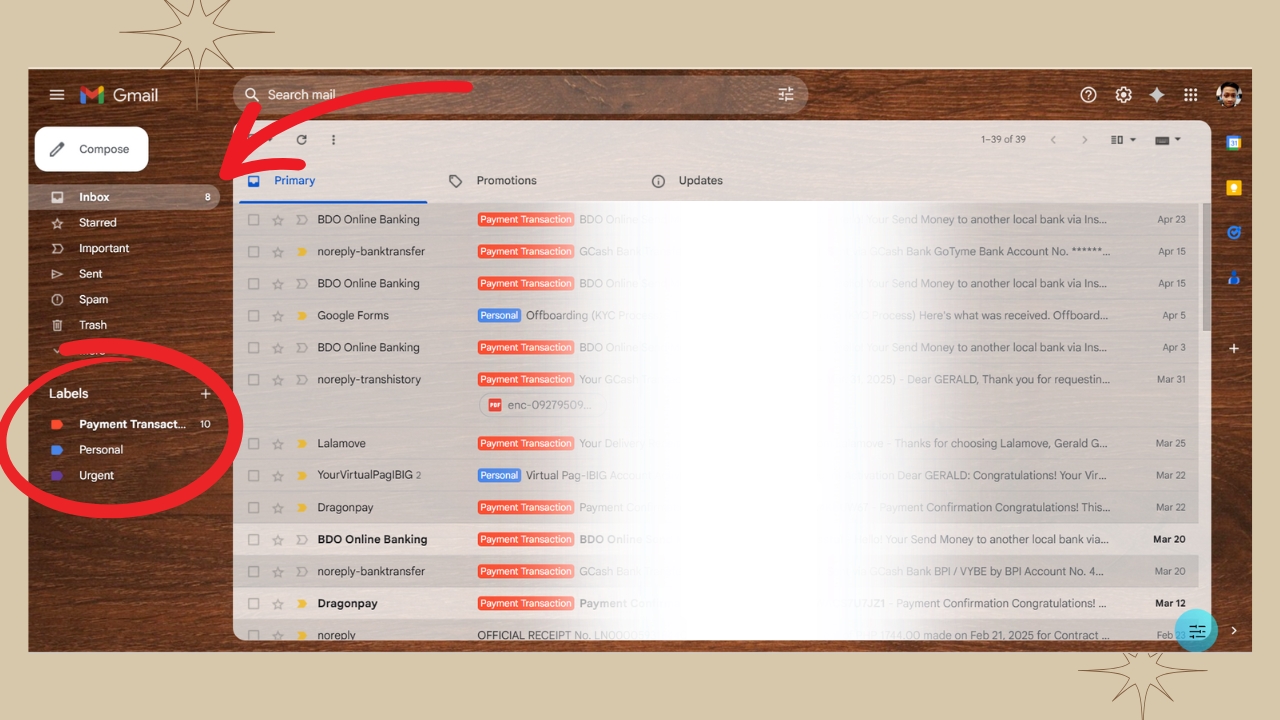Get add-ons plus icon in side panel
This screenshot has height=720, width=1280.
click(x=1234, y=348)
